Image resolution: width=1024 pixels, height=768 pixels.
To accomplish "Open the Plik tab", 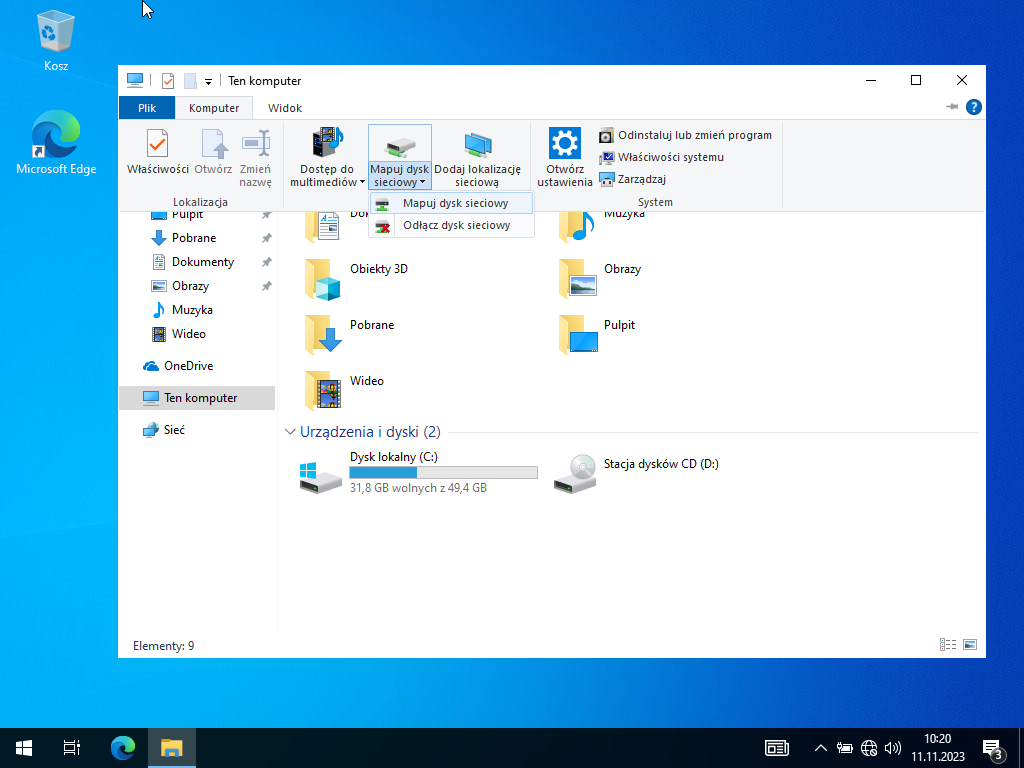I will pos(146,108).
